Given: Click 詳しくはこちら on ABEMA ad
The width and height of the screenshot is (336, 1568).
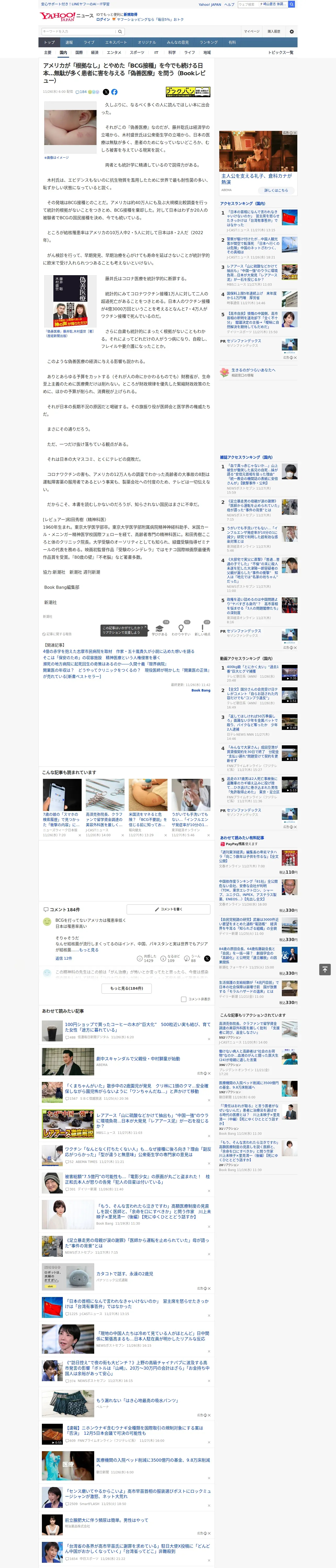Looking at the screenshot, I should (x=276, y=191).
